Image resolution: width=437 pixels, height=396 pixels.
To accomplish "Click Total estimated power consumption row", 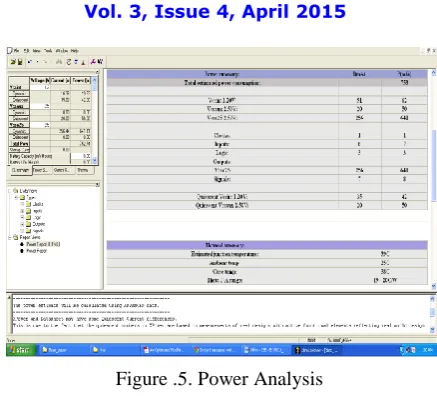I will coord(267,83).
